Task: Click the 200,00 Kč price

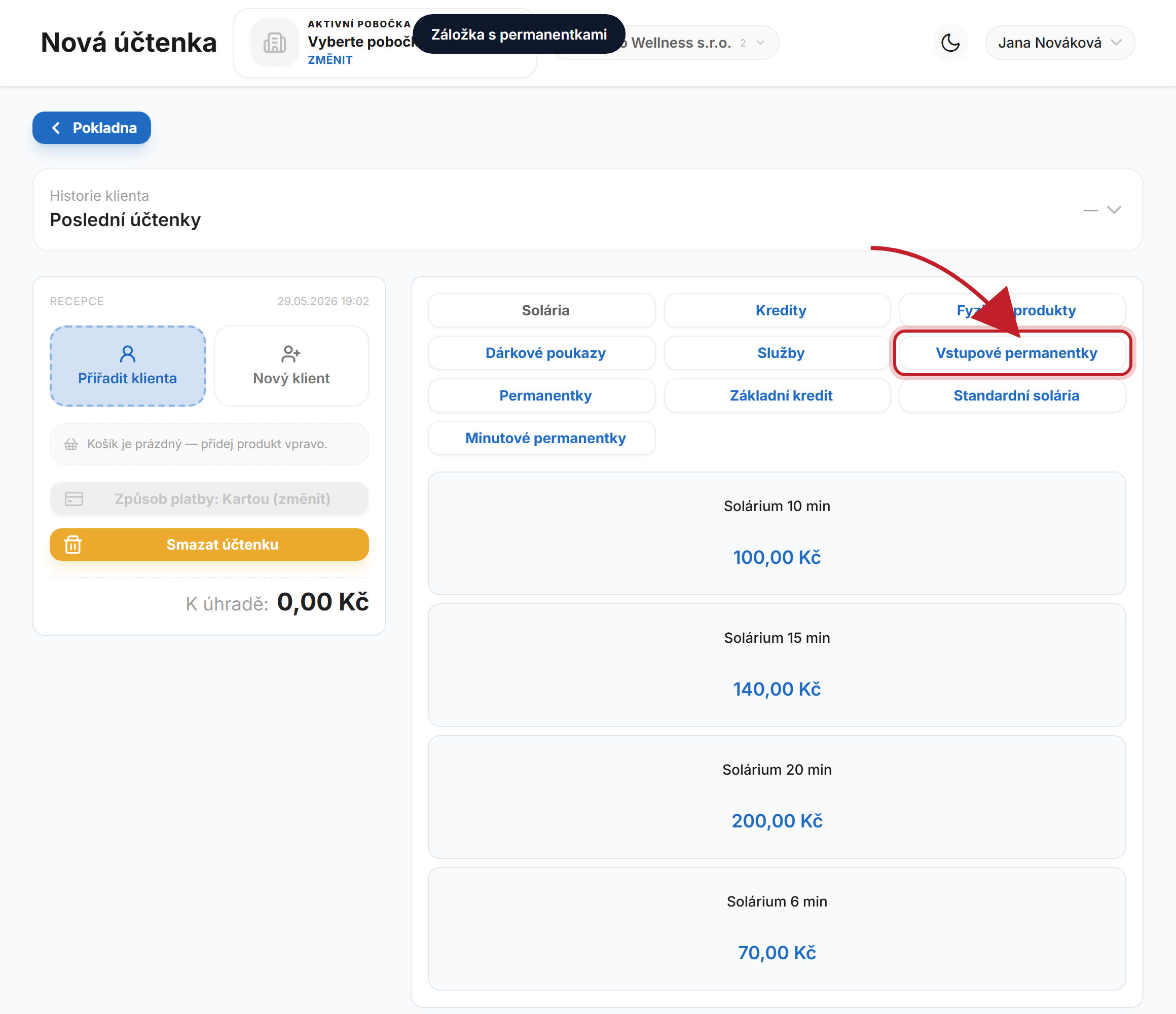Action: click(x=777, y=821)
